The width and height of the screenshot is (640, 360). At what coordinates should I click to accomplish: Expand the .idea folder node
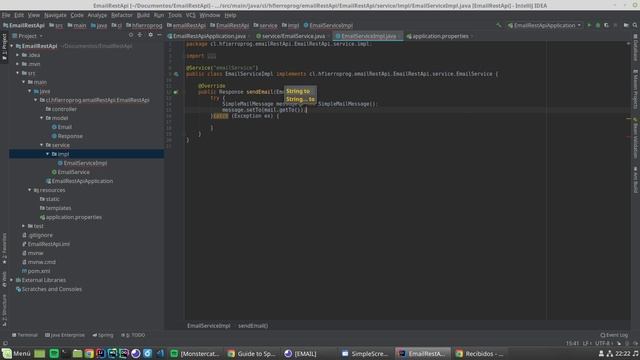pos(18,55)
